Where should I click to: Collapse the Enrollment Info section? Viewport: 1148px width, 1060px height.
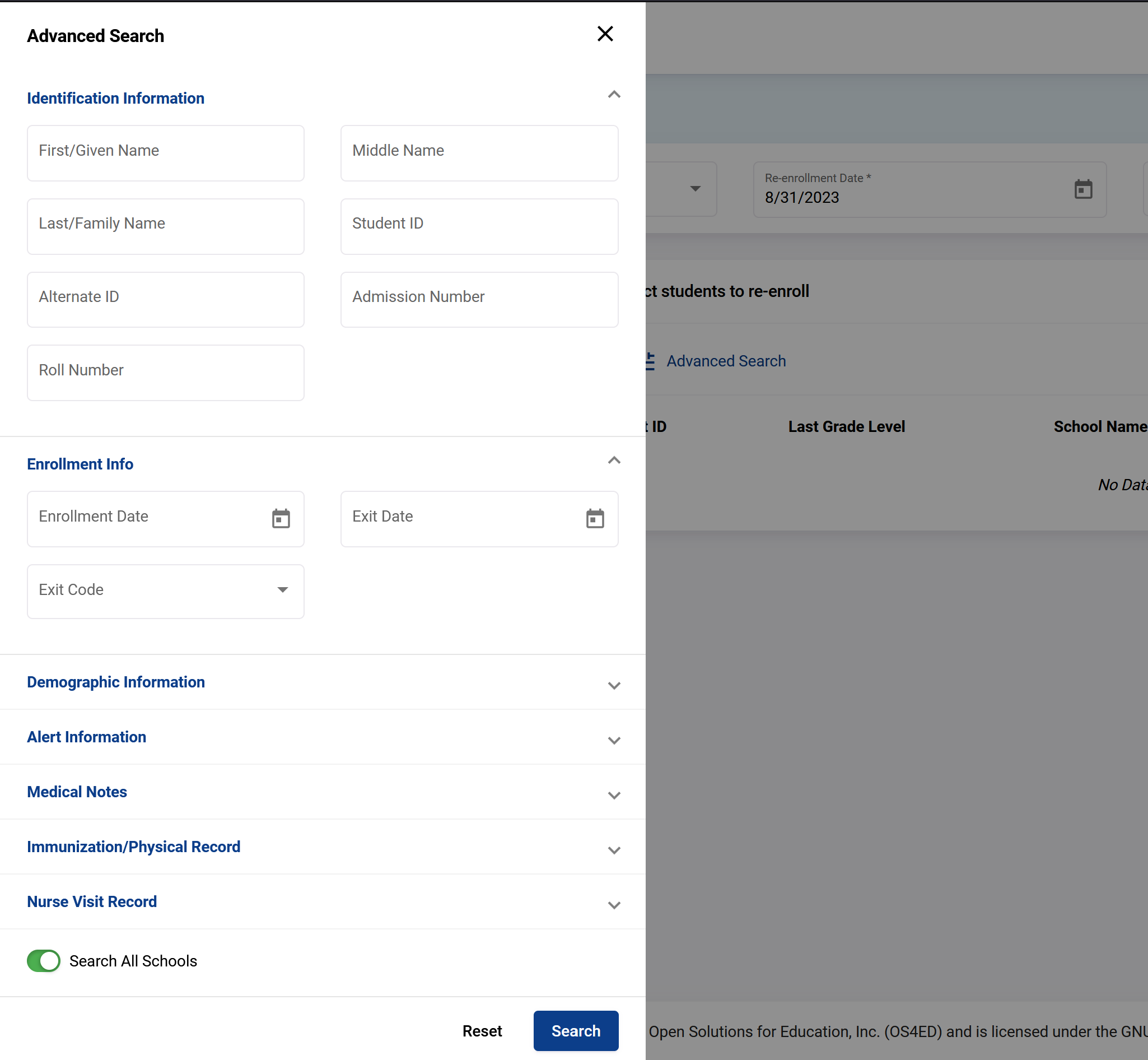click(614, 461)
